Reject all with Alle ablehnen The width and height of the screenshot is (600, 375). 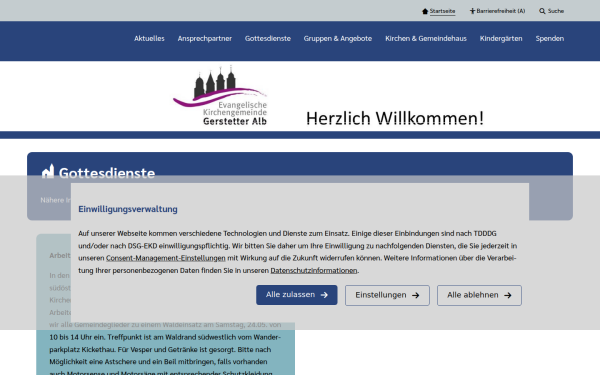tap(479, 295)
